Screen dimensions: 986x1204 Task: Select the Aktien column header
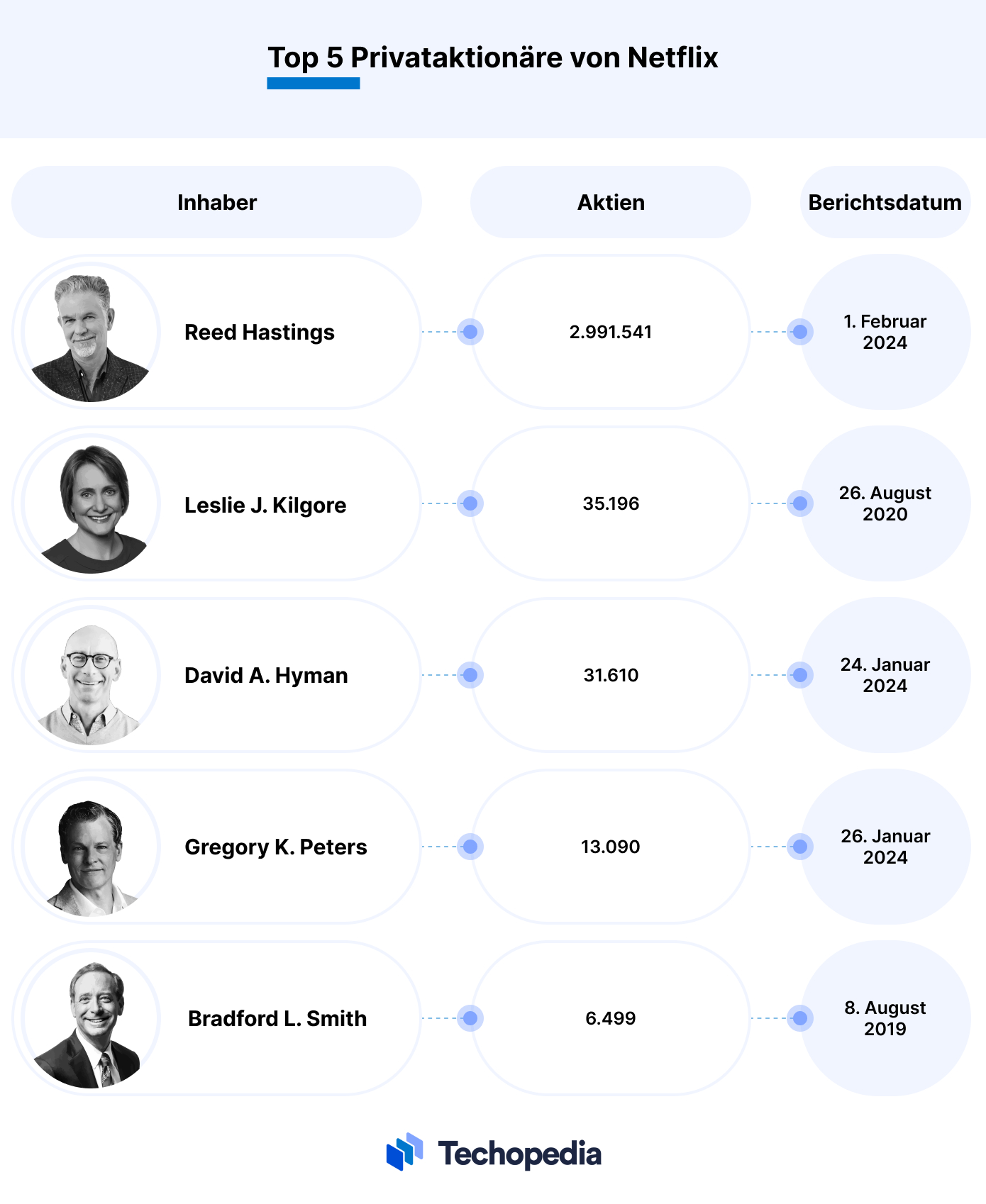pos(611,202)
